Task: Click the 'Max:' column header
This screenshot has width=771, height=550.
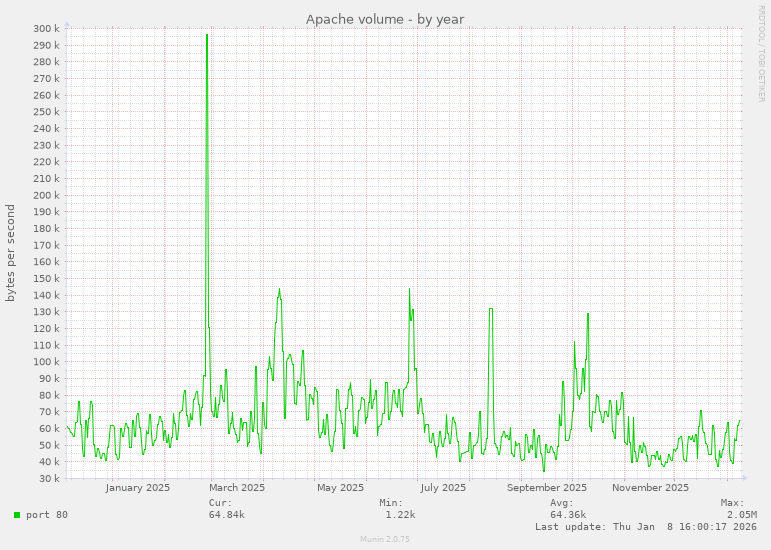Action: click(x=733, y=503)
